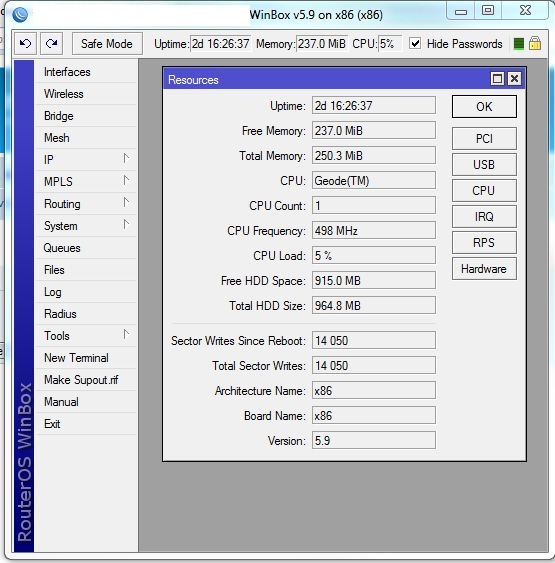Viewport: 555px width, 563px height.
Task: Maximize the Resources window
Action: [497, 78]
